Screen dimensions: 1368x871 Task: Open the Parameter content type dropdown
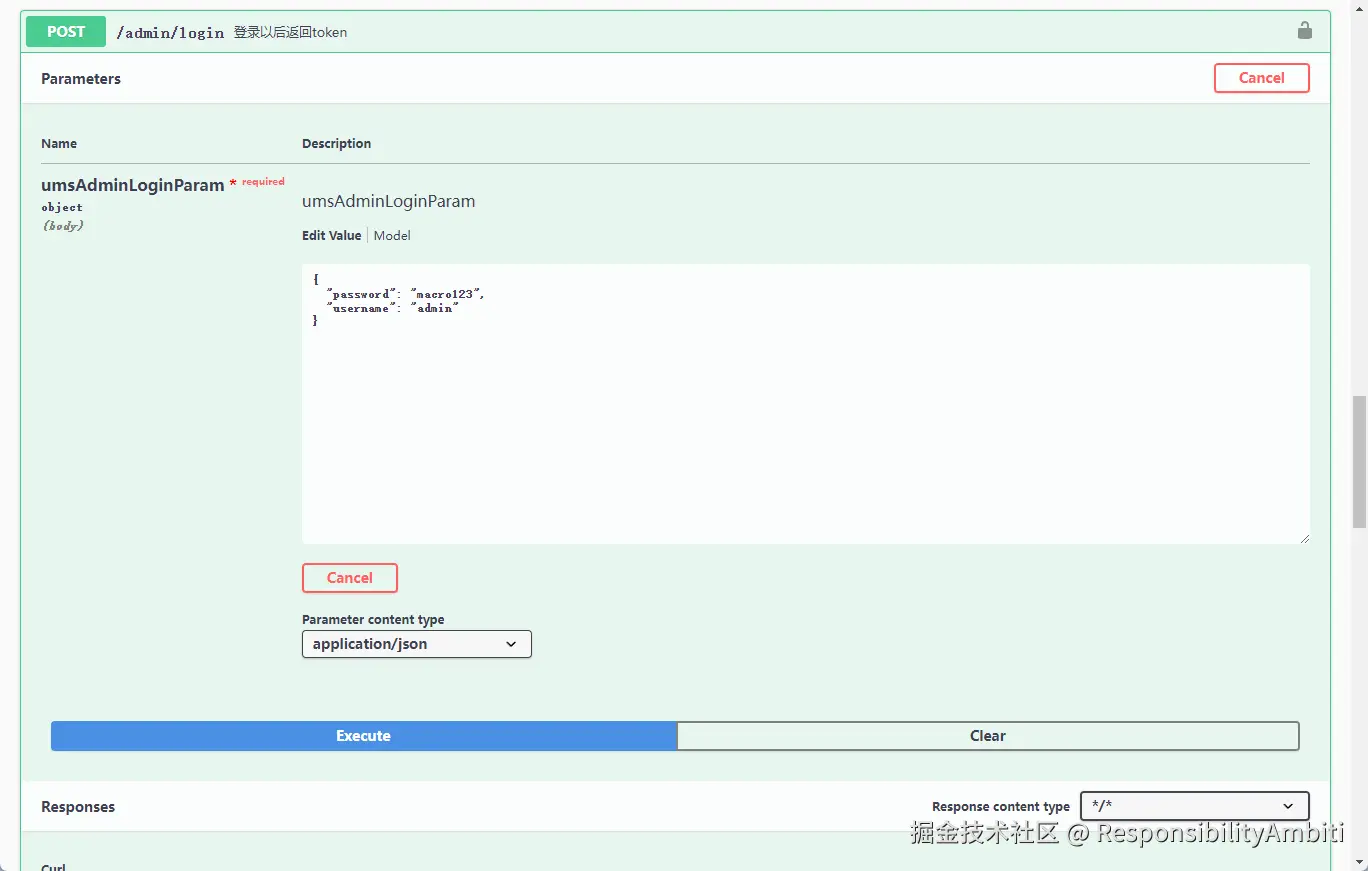pyautogui.click(x=416, y=644)
